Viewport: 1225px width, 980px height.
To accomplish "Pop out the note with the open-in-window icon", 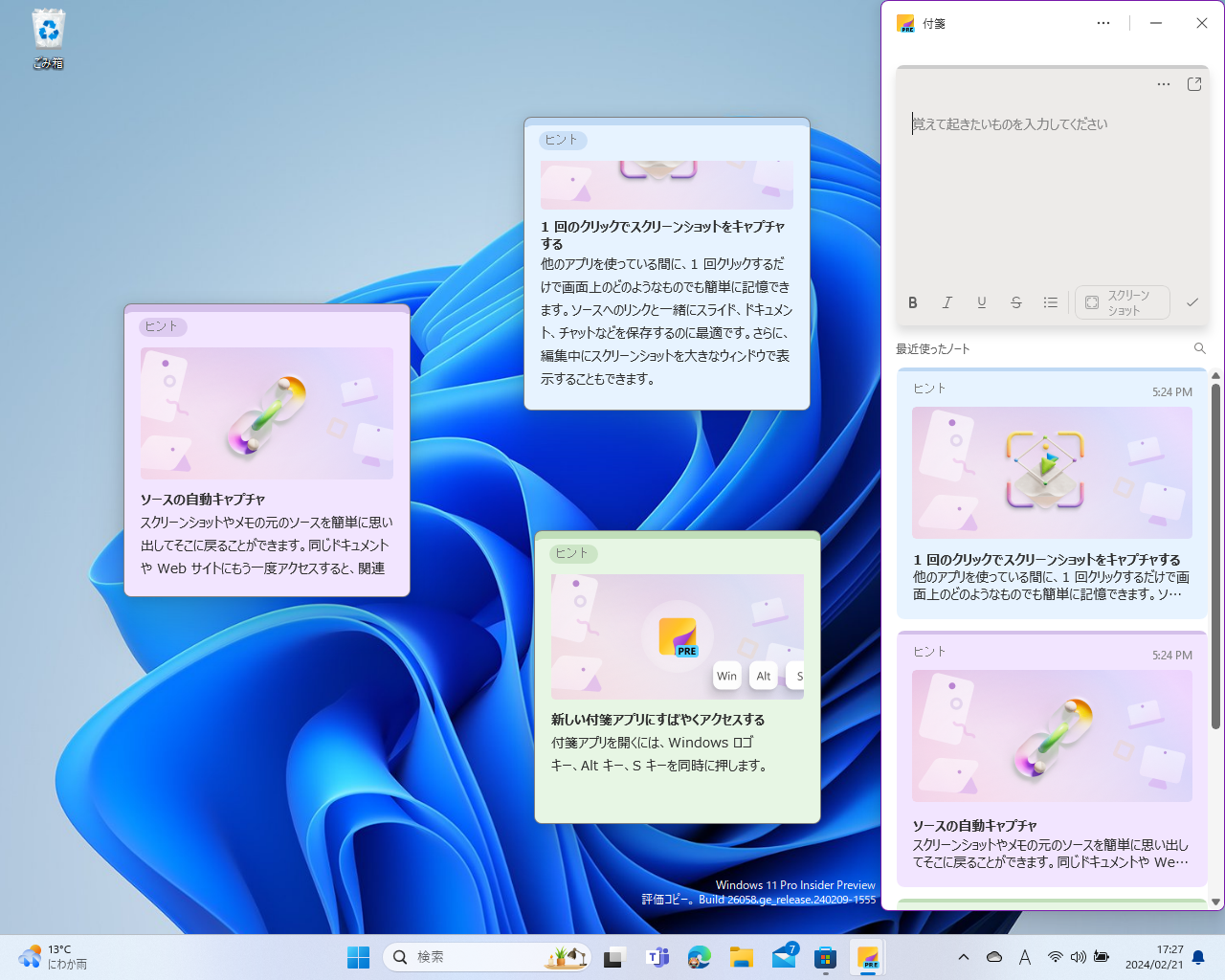I will 1193,84.
